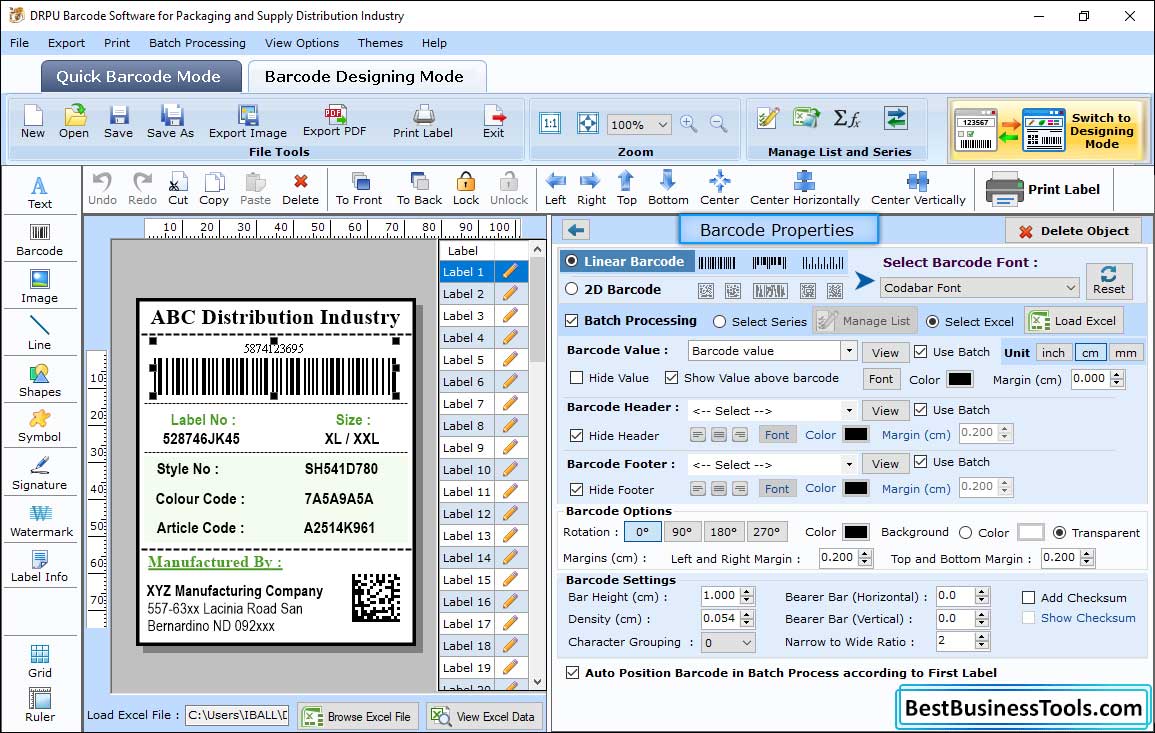Click the Open file icon
The width and height of the screenshot is (1155, 733).
[74, 122]
